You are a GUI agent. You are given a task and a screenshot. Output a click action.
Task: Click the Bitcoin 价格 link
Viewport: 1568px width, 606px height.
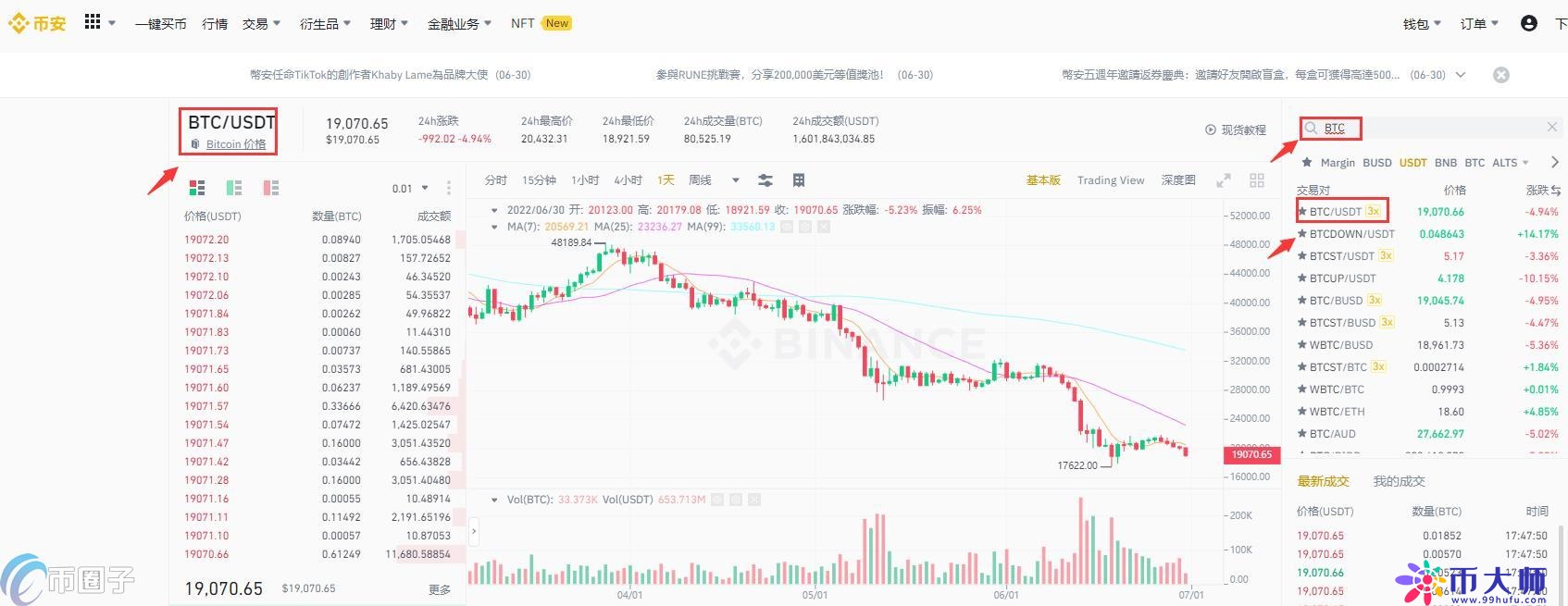(x=236, y=144)
